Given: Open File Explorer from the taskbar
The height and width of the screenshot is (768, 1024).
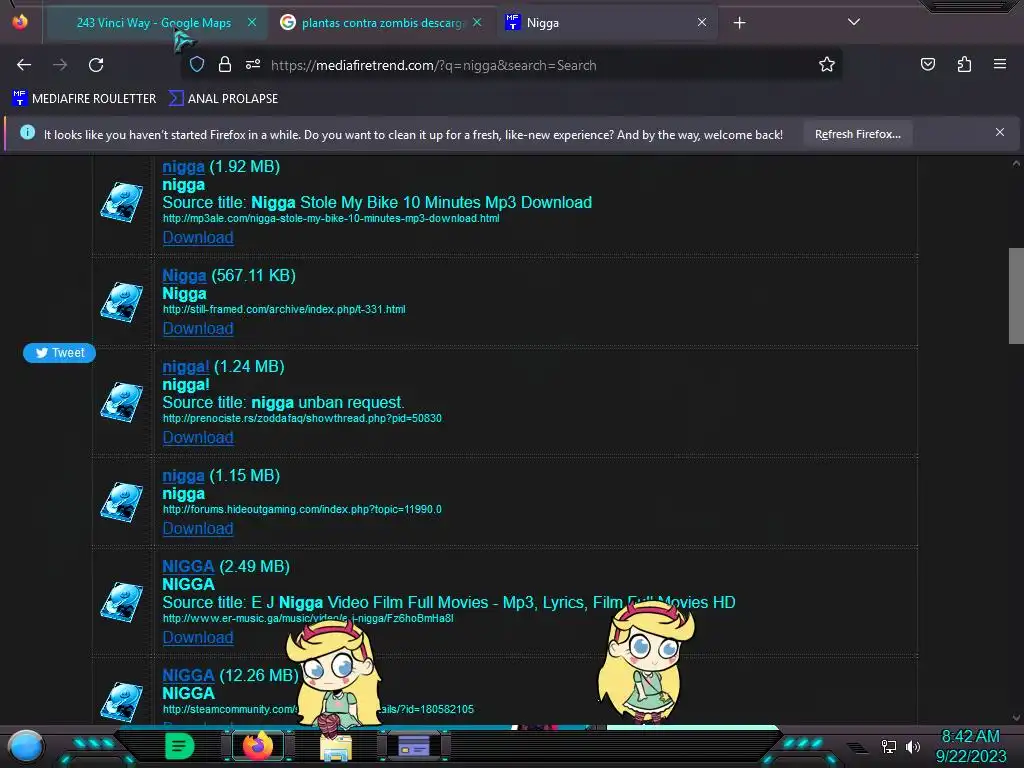Looking at the screenshot, I should tap(336, 747).
